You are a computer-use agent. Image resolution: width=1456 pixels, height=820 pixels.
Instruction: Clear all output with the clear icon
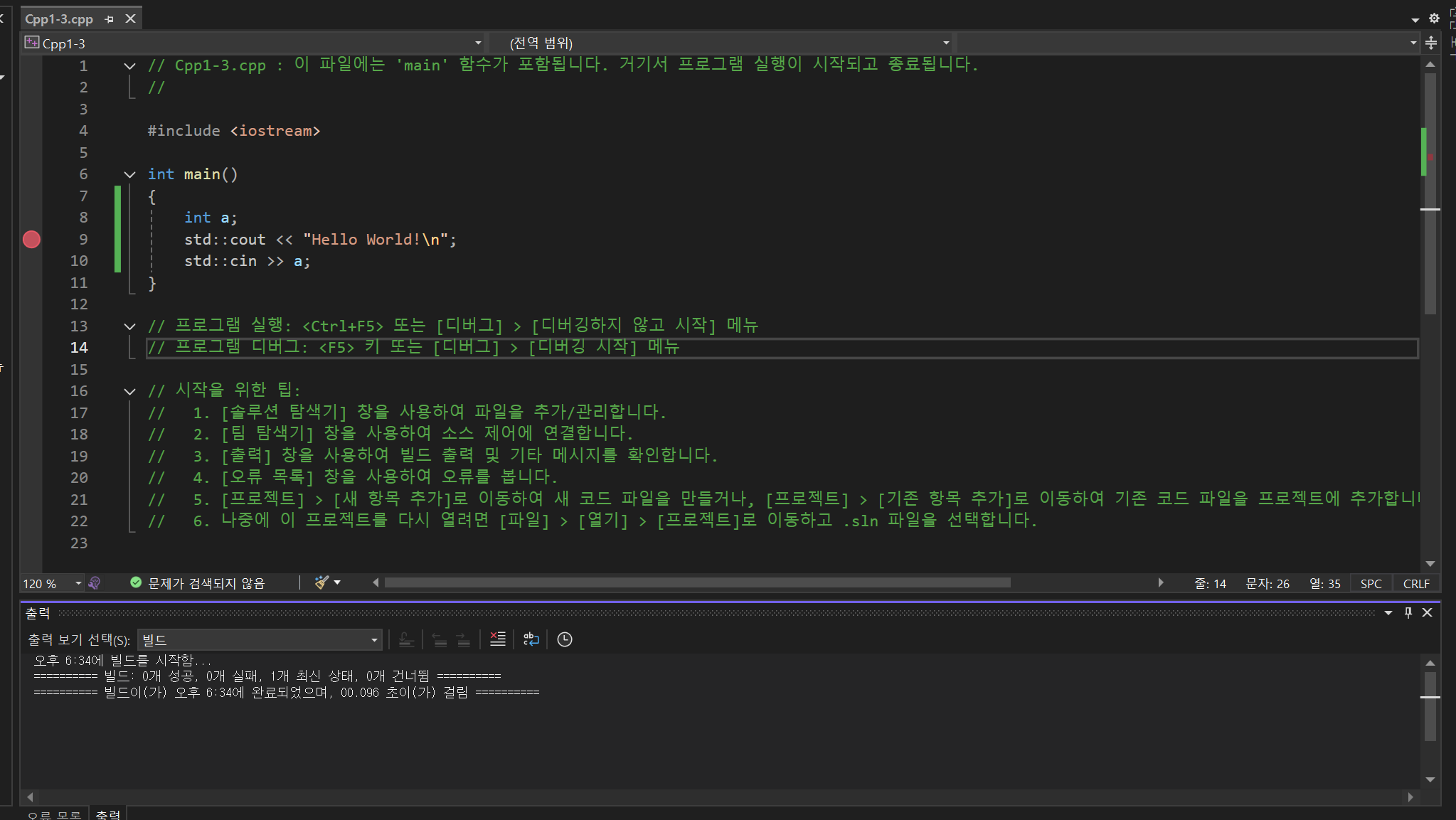coord(498,639)
